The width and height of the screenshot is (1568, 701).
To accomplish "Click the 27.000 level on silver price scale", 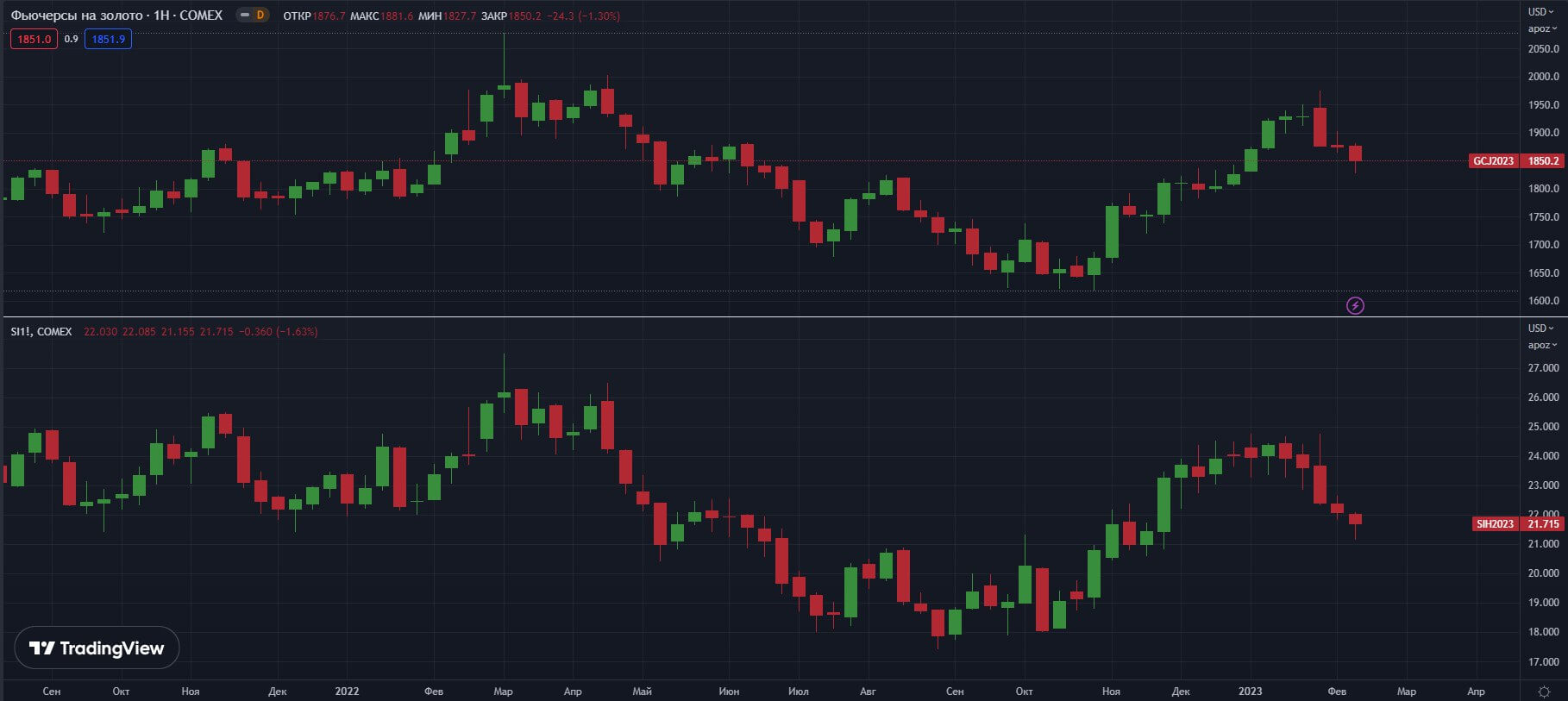I will tap(1543, 368).
